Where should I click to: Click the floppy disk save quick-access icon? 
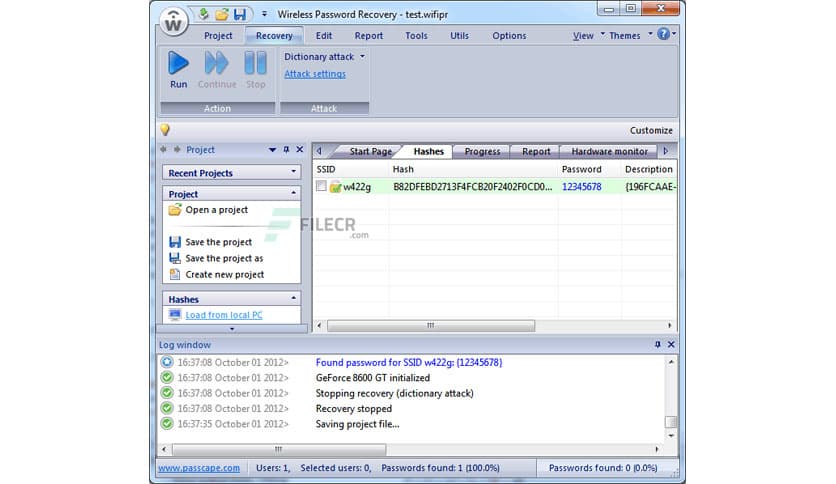click(240, 14)
